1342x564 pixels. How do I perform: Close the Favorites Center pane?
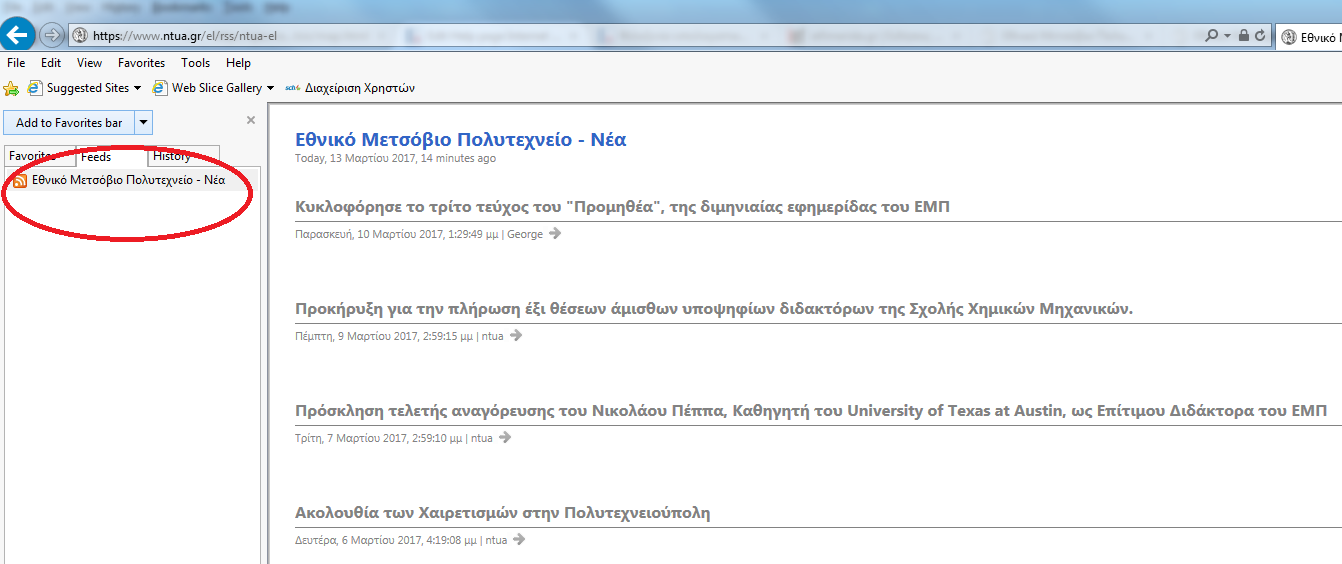click(x=251, y=120)
